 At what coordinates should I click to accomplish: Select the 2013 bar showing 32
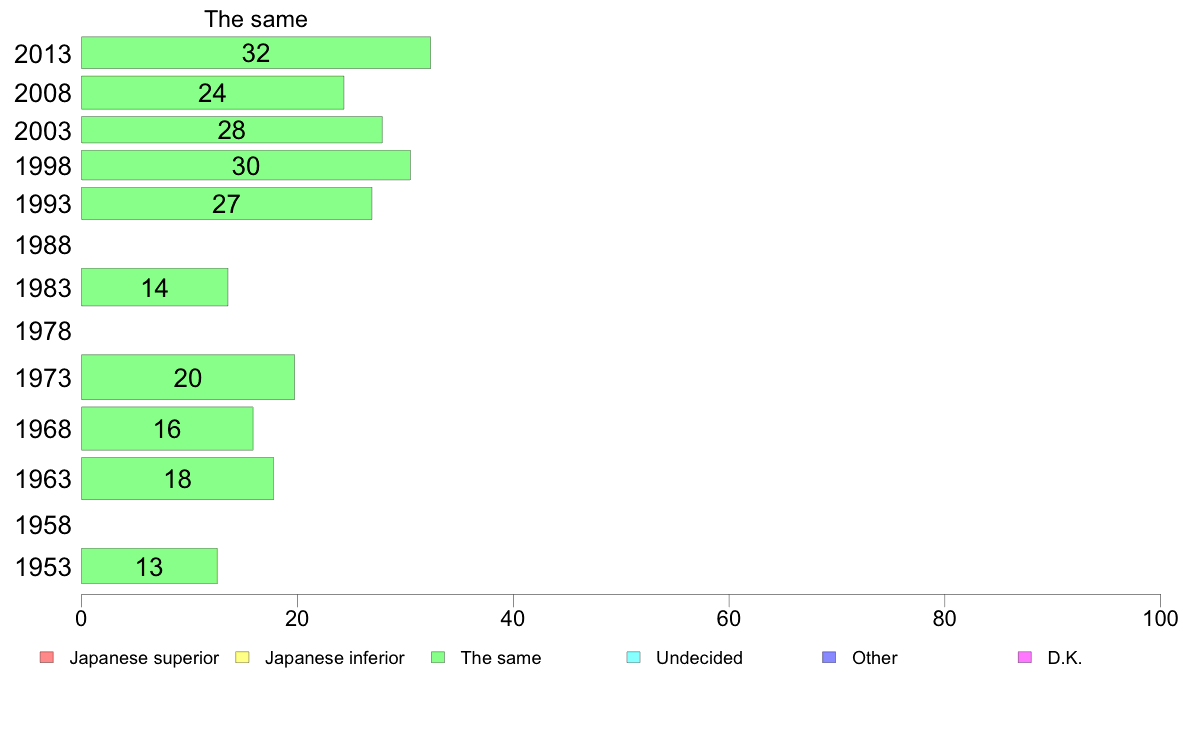[256, 52]
